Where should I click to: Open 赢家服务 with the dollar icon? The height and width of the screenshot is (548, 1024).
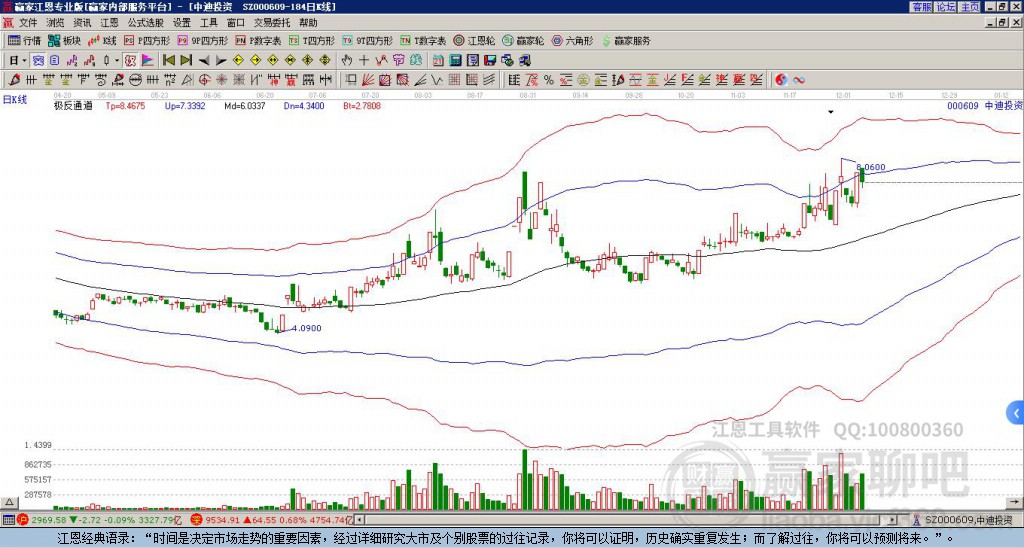pos(626,40)
